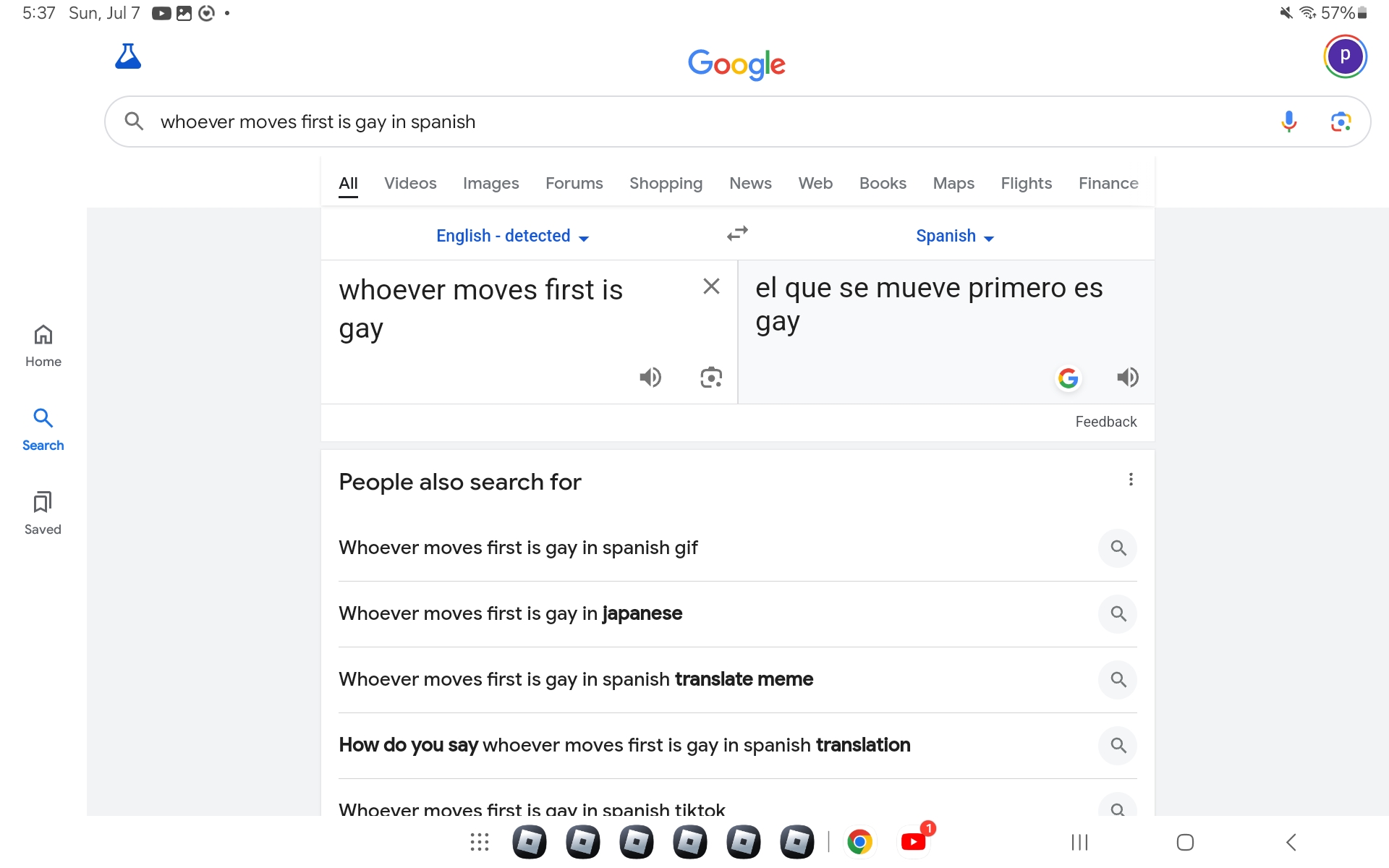The image size is (1389, 868).
Task: Open Google Lens camera search
Action: pos(1341,122)
